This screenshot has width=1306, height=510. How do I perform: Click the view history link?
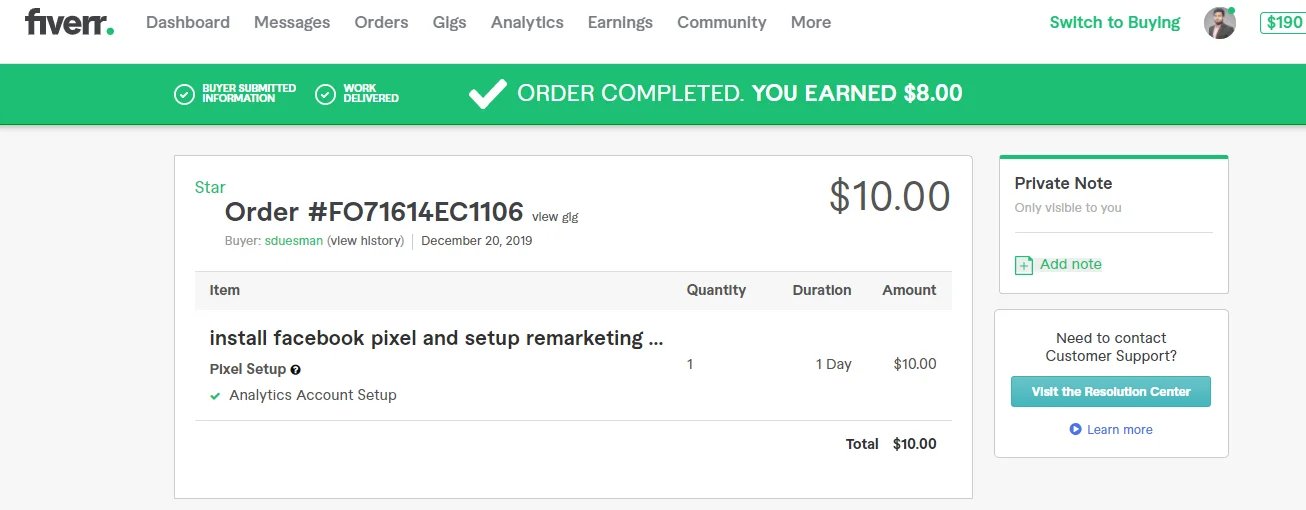click(365, 241)
